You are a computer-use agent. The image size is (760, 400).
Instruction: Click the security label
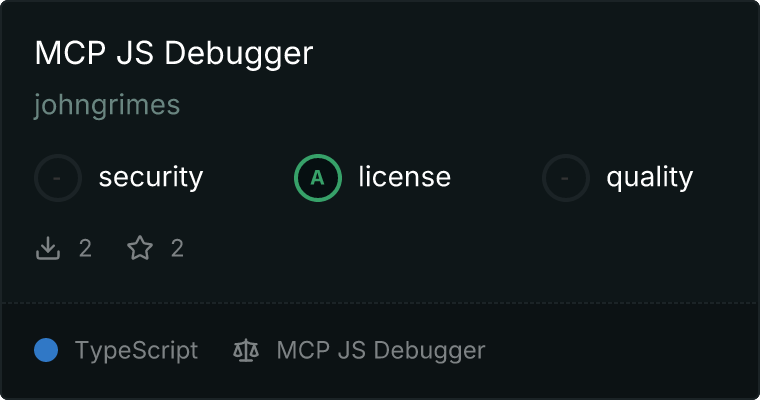coord(151,177)
